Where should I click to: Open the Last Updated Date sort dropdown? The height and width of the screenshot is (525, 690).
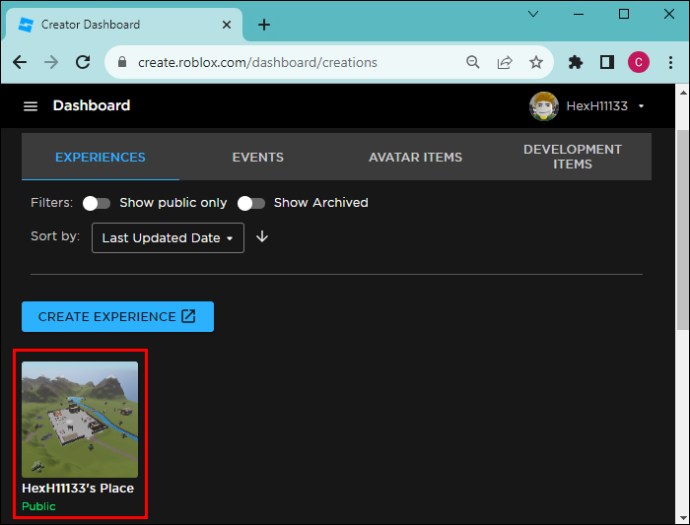coord(168,238)
